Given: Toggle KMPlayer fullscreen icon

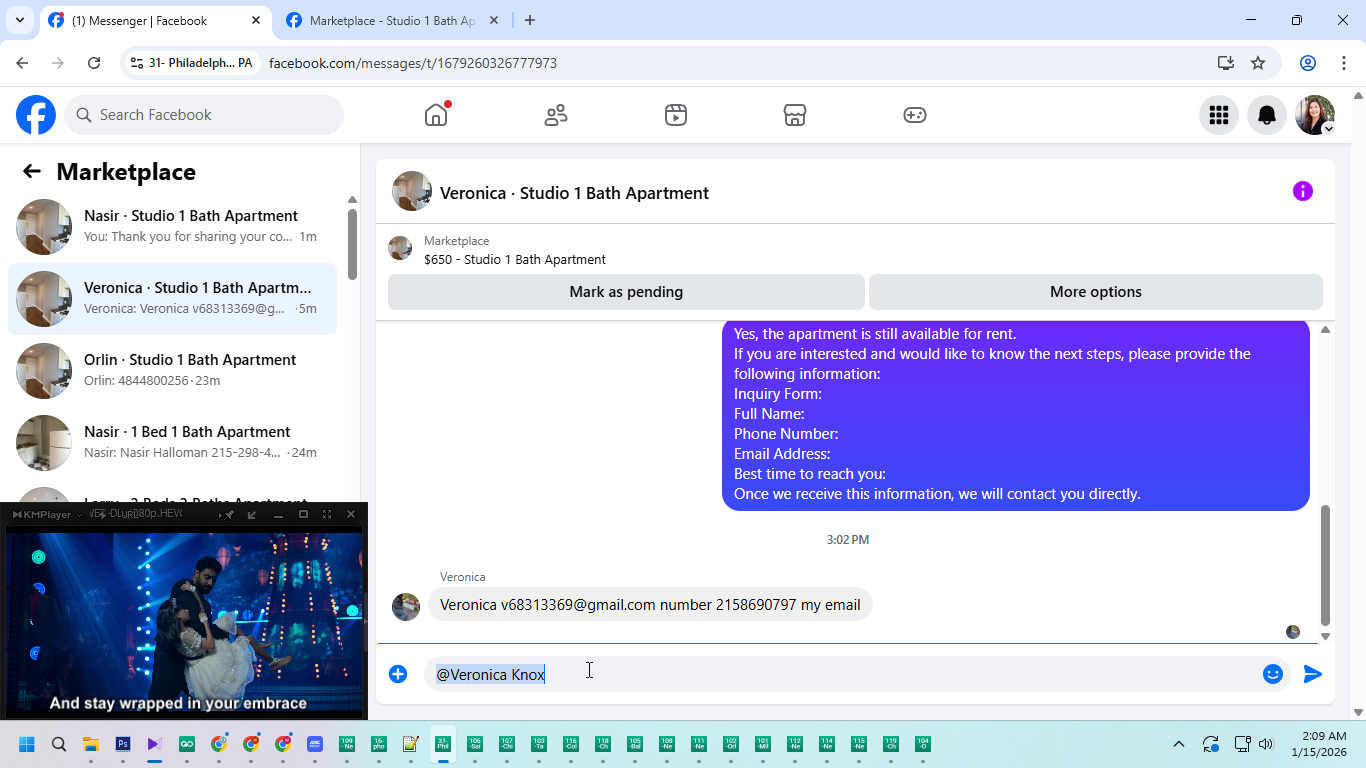Looking at the screenshot, I should click(x=327, y=514).
